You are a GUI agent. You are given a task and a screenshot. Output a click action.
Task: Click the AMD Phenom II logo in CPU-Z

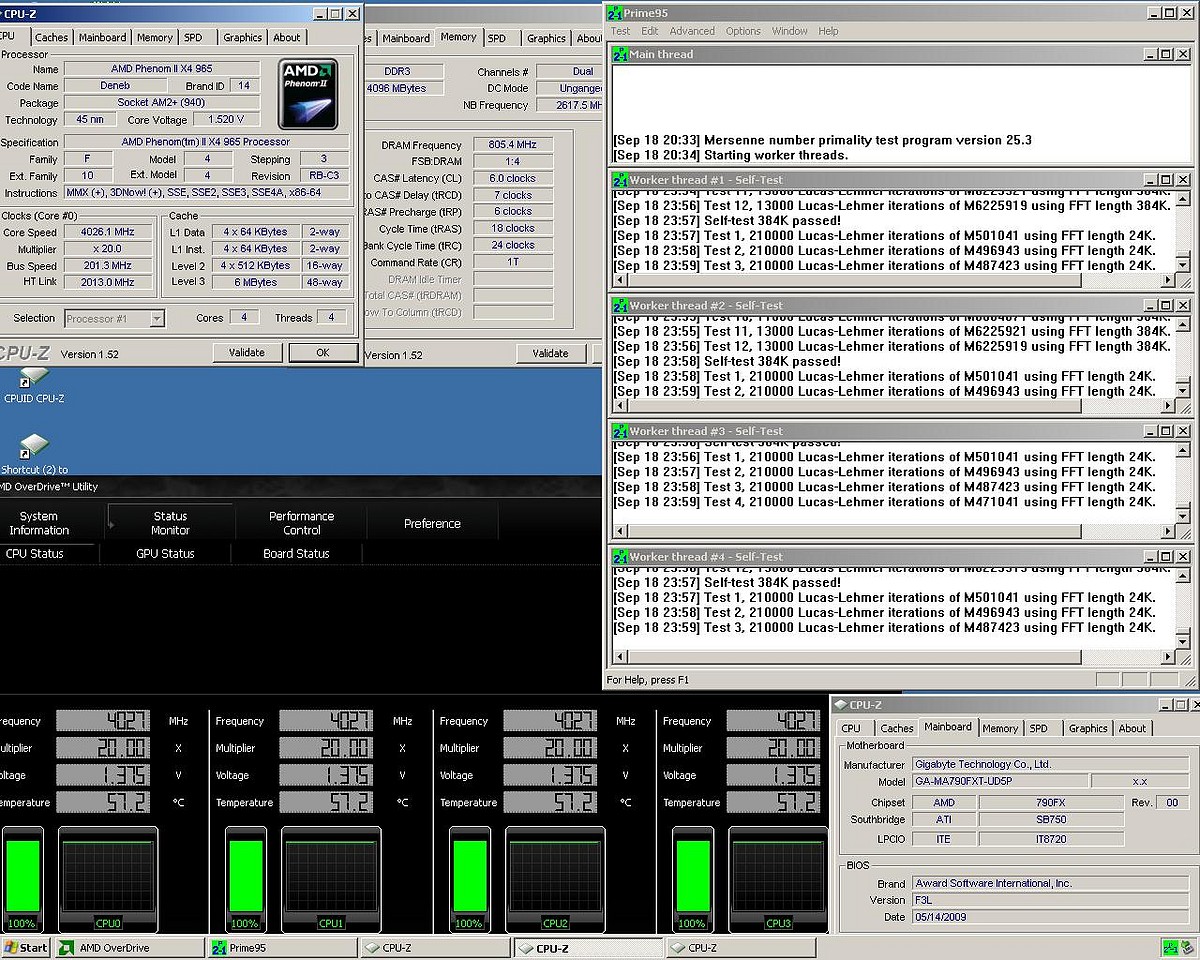tap(308, 94)
